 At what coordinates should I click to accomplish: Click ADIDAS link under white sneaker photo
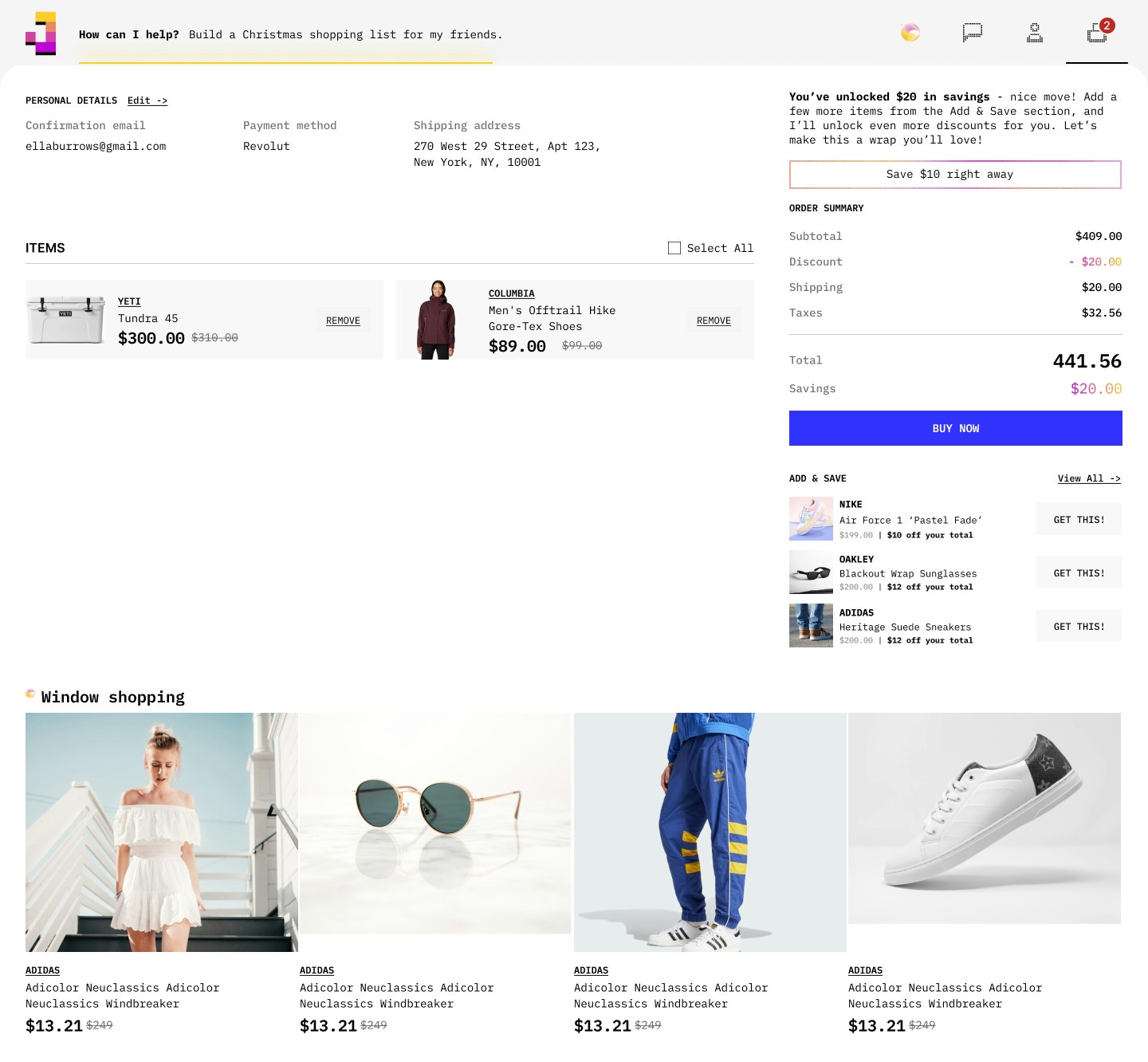[x=865, y=970]
